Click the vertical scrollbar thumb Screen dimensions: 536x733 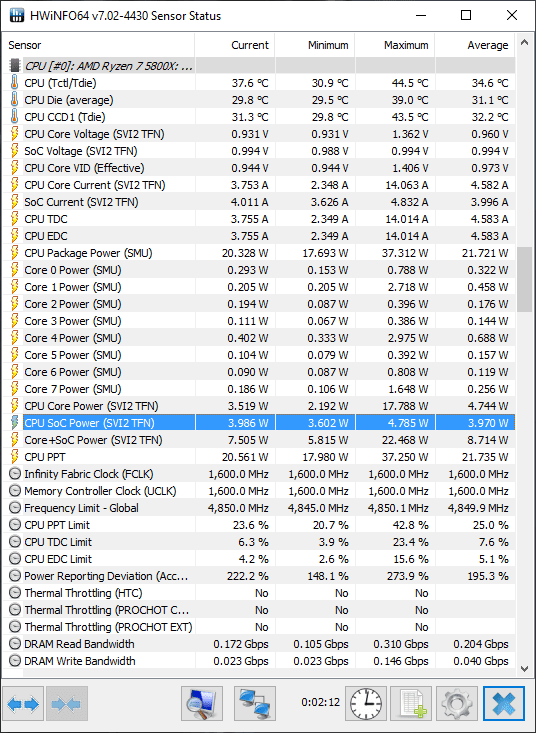coord(525,280)
